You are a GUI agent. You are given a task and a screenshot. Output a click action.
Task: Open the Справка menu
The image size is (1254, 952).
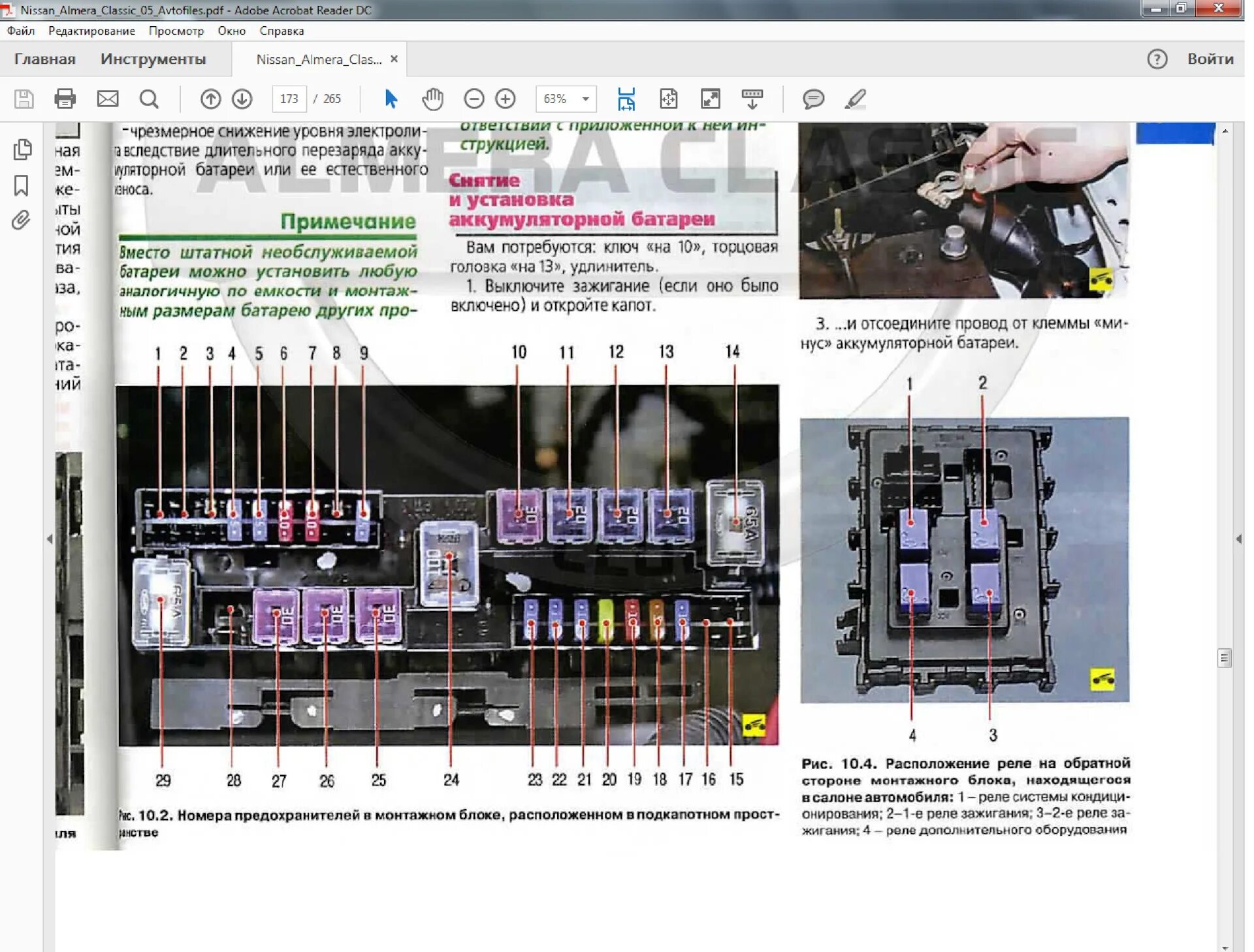(x=281, y=31)
